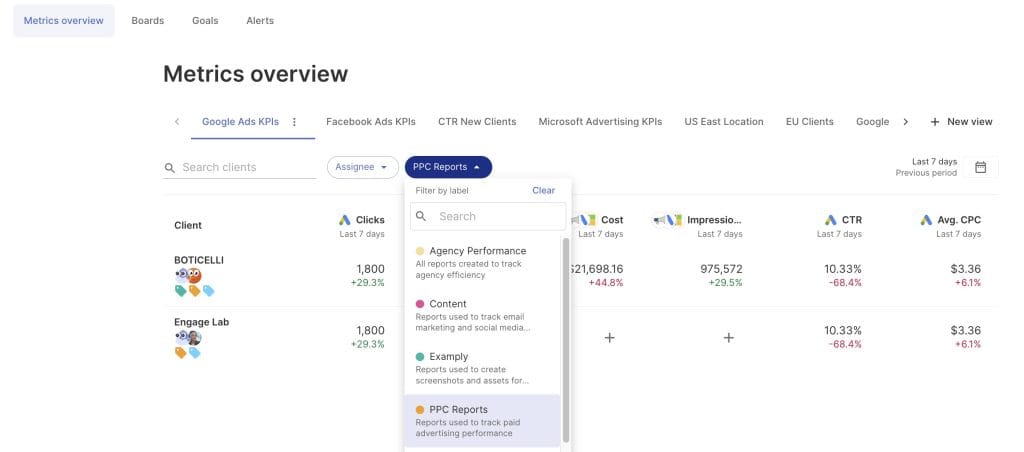Click BOTICELLI's purple robot avatar

click(x=181, y=276)
